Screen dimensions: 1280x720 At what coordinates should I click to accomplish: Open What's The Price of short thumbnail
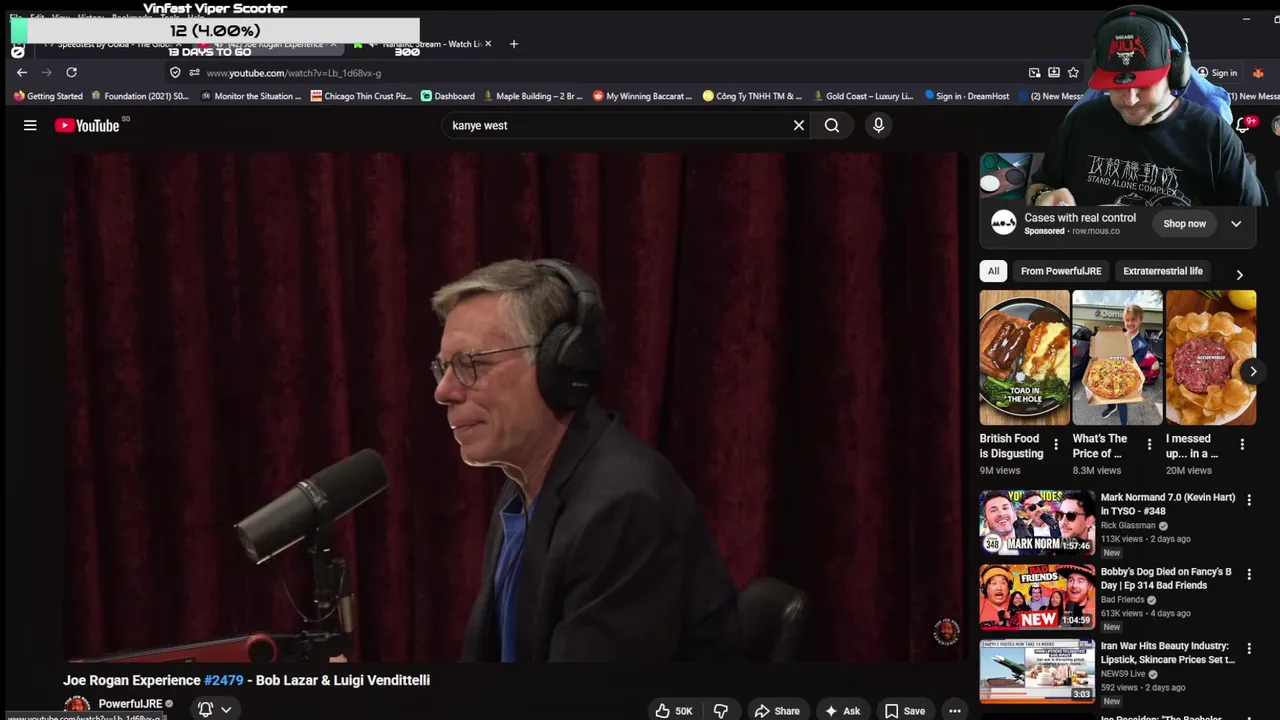[x=1117, y=358]
